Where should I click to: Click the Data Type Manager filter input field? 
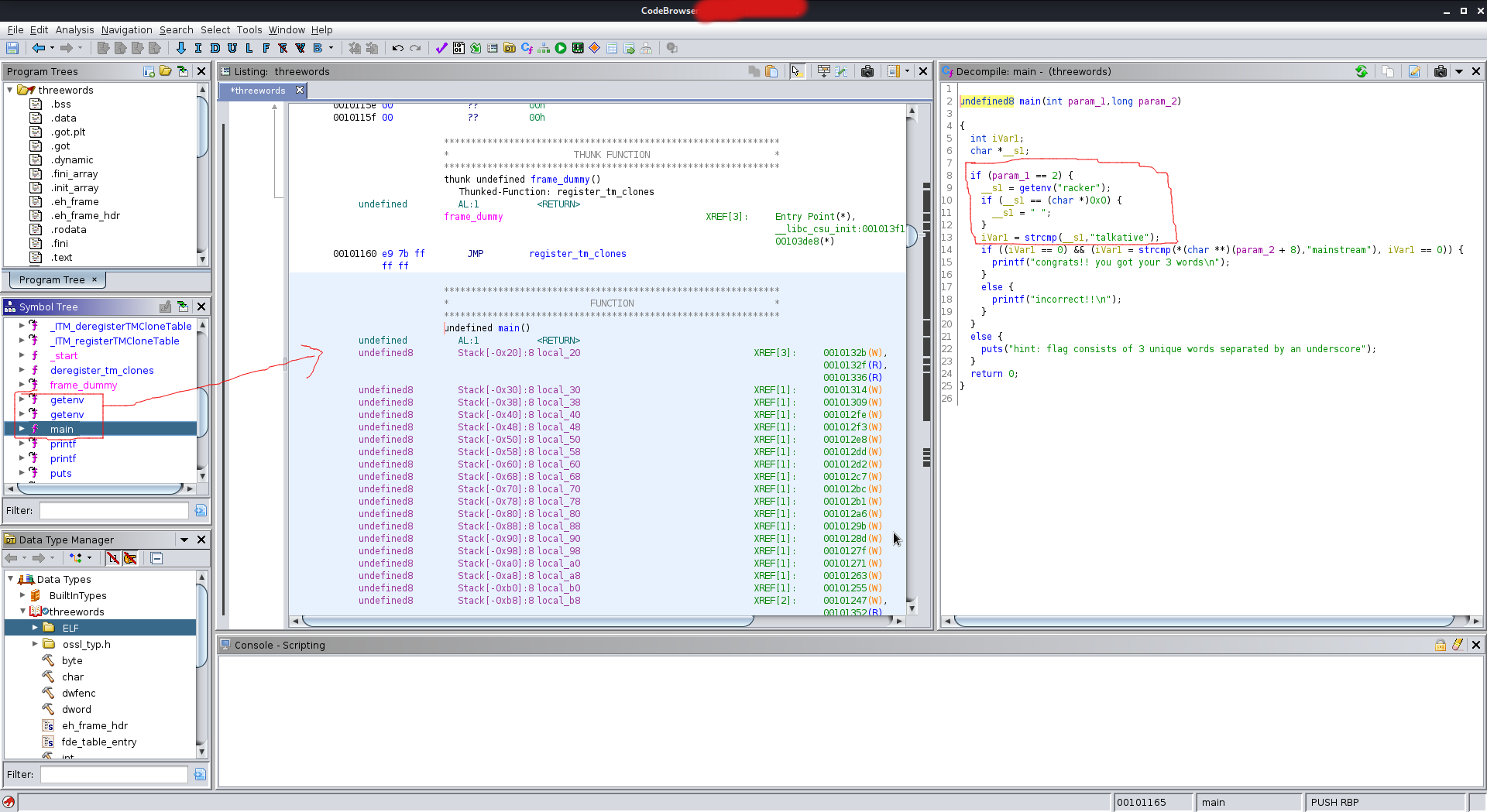tap(114, 774)
